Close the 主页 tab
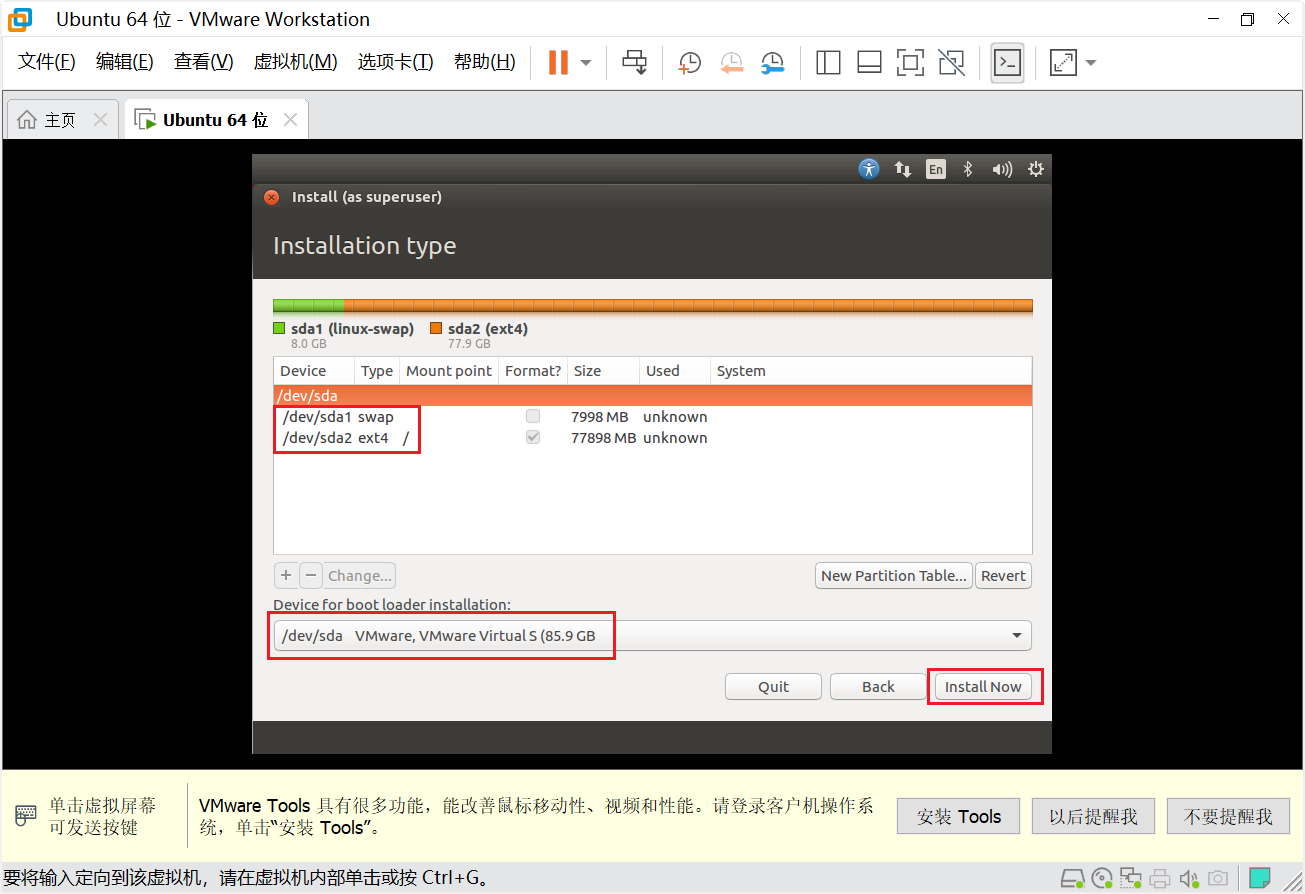The height and width of the screenshot is (894, 1305). 100,120
